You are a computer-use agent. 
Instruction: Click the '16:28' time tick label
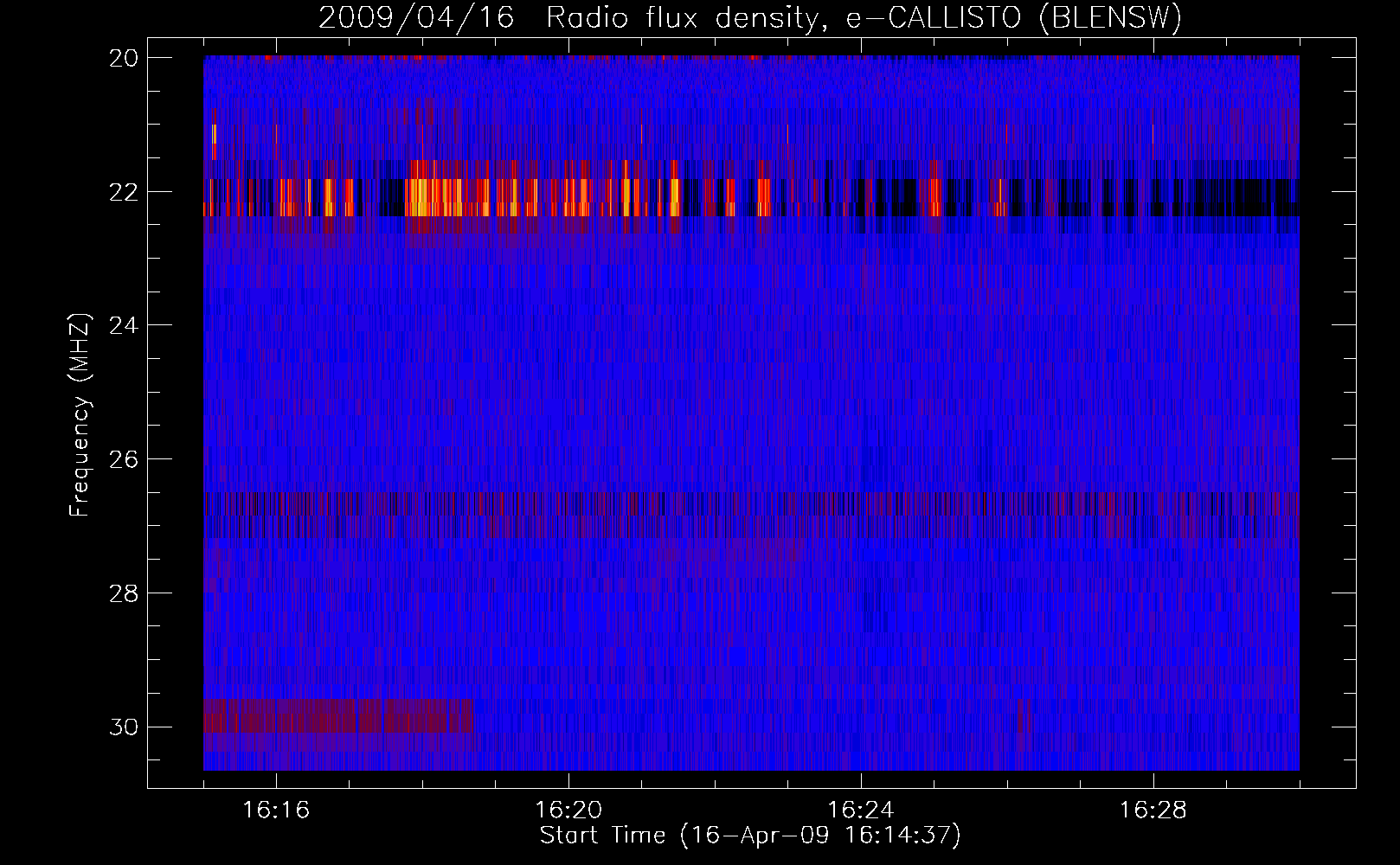point(1153,811)
